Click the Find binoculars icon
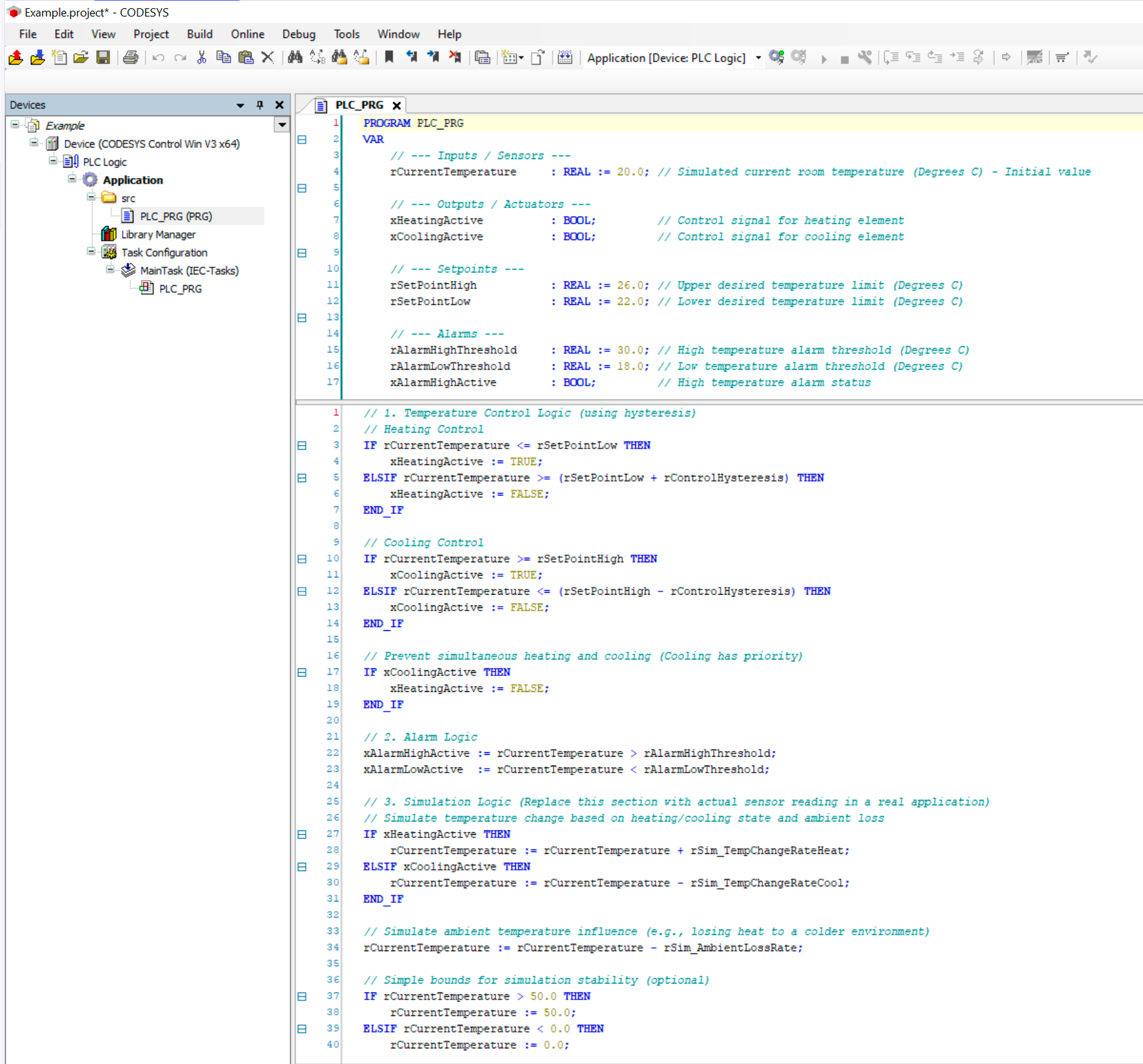Screen dimensions: 1143x1064 pos(295,58)
